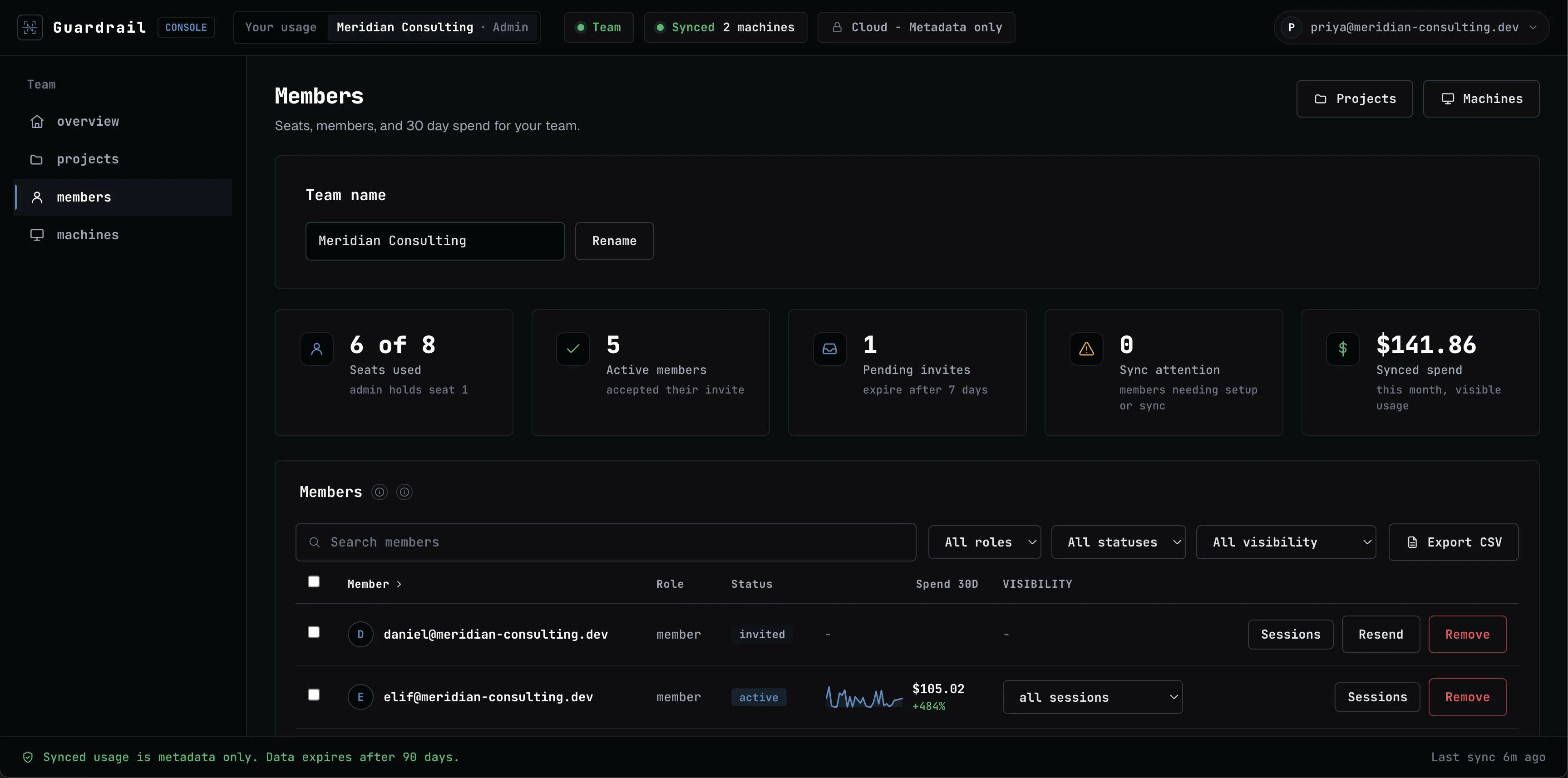1568x778 pixels.
Task: Click the Active members checkmark icon
Action: tap(573, 349)
